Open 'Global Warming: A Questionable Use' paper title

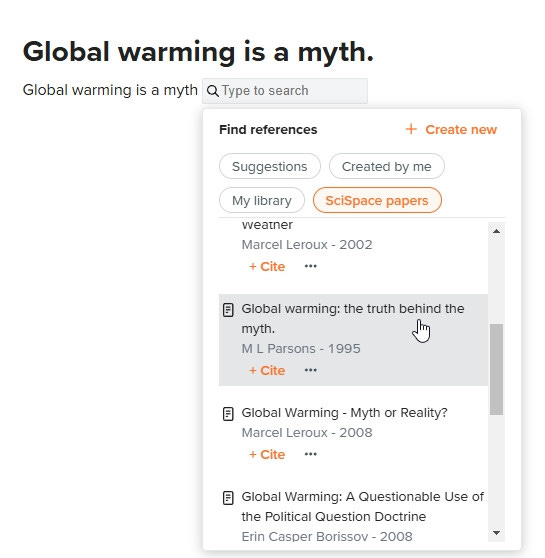click(x=362, y=506)
